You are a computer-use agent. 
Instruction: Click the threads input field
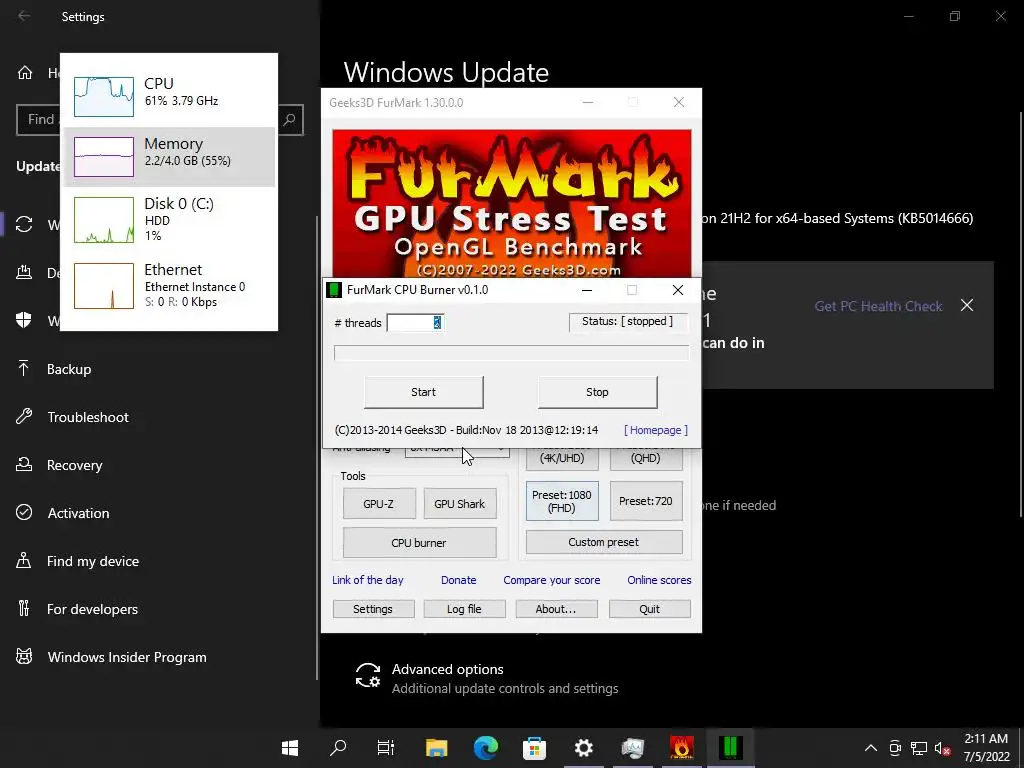click(415, 322)
